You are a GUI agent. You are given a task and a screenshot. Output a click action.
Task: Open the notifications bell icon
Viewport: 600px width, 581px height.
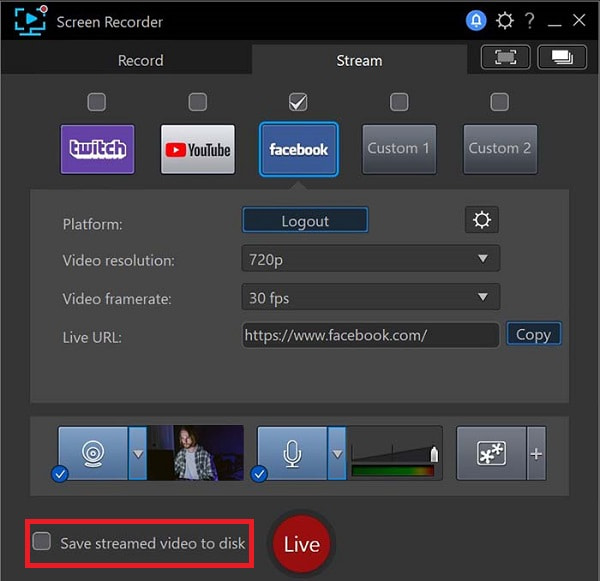476,20
